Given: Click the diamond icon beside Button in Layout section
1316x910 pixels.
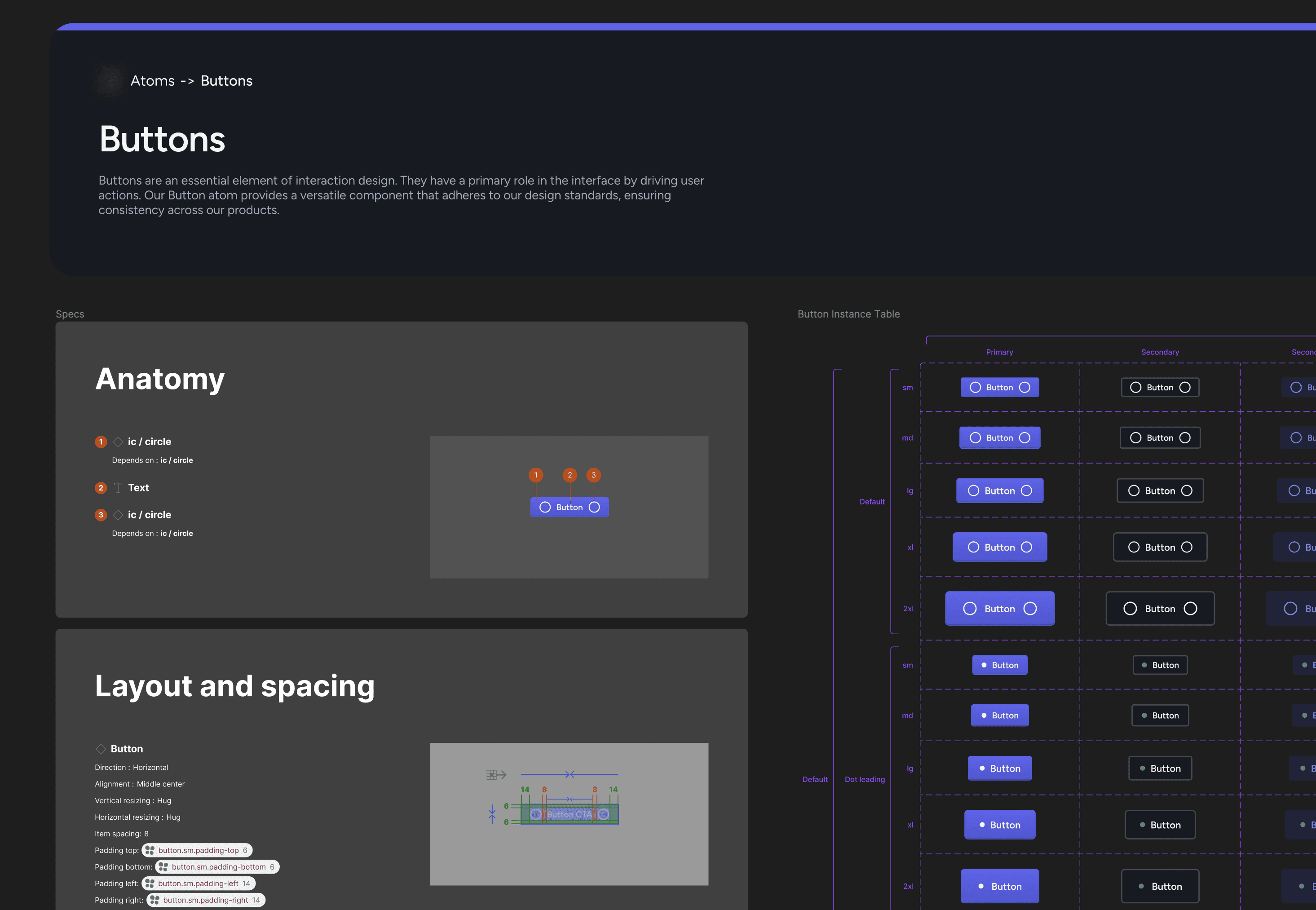Looking at the screenshot, I should tap(101, 749).
